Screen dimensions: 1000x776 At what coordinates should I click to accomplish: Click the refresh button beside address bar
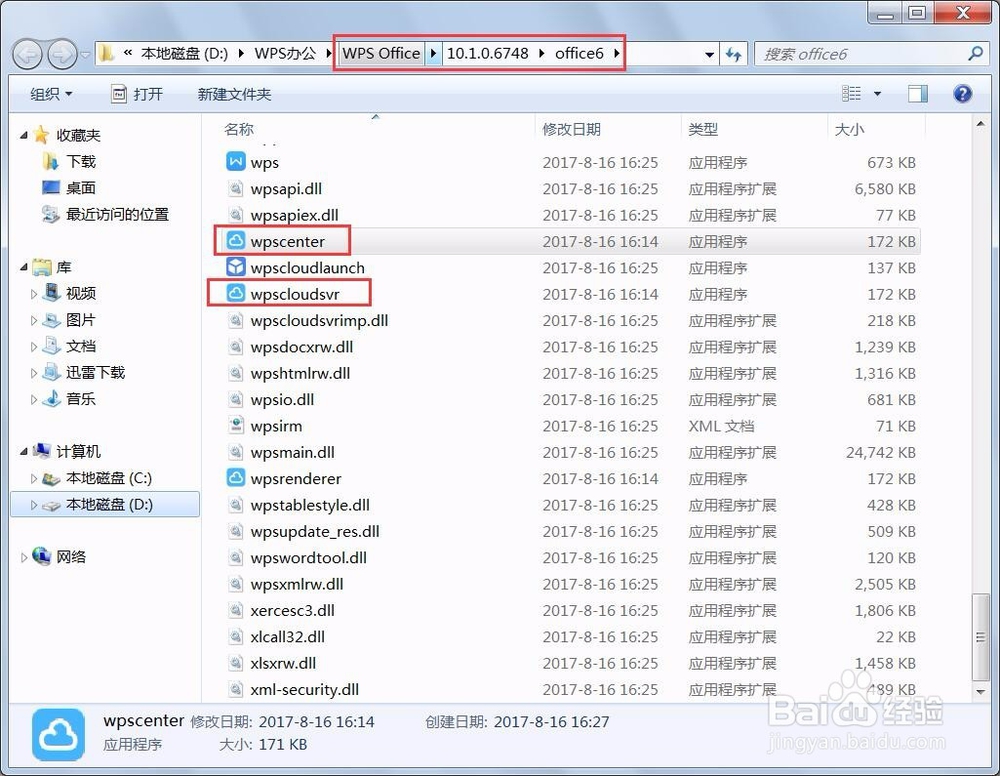(734, 54)
